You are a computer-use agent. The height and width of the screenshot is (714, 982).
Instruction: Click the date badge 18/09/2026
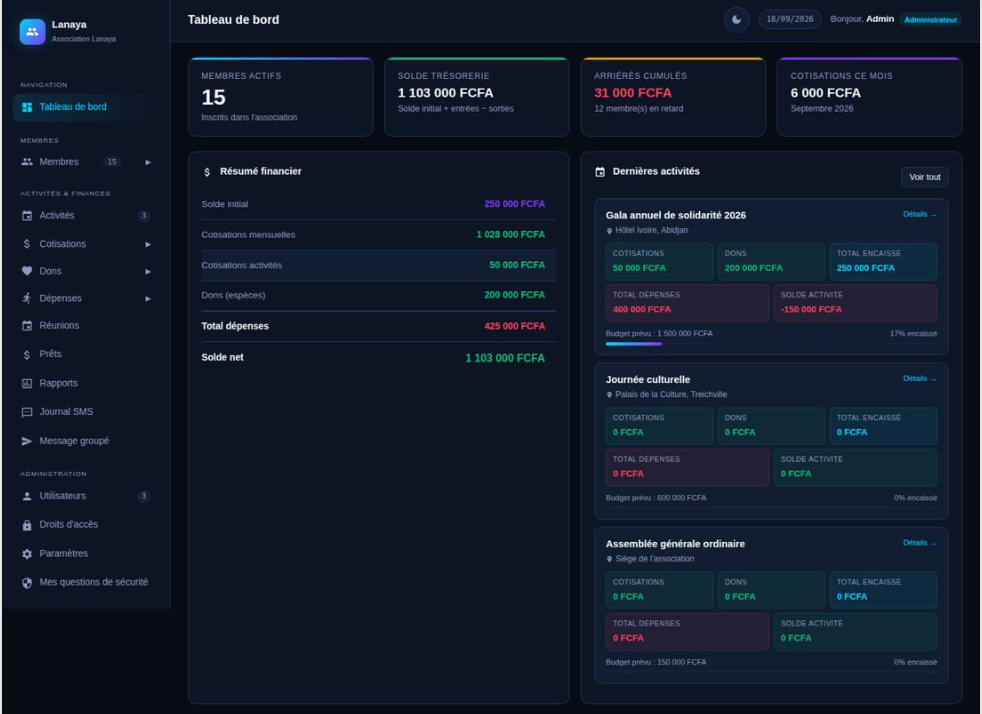click(x=790, y=19)
